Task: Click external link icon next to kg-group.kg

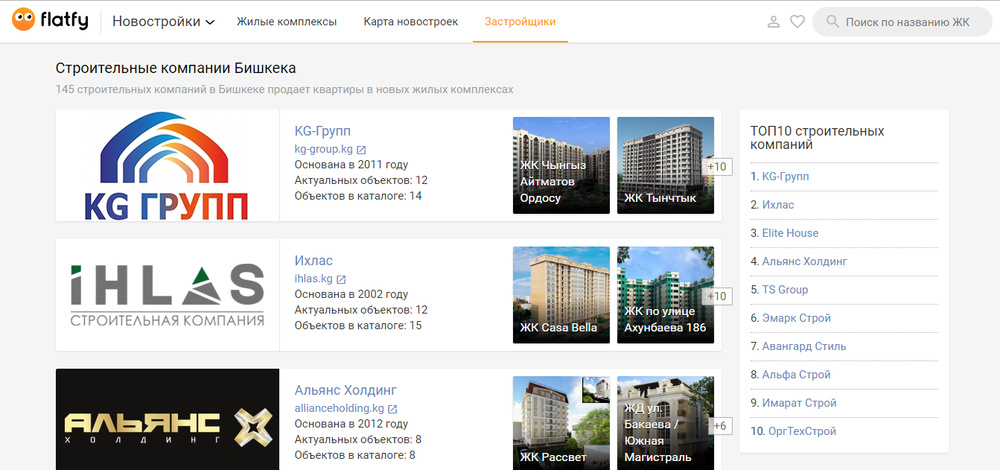Action: click(362, 150)
